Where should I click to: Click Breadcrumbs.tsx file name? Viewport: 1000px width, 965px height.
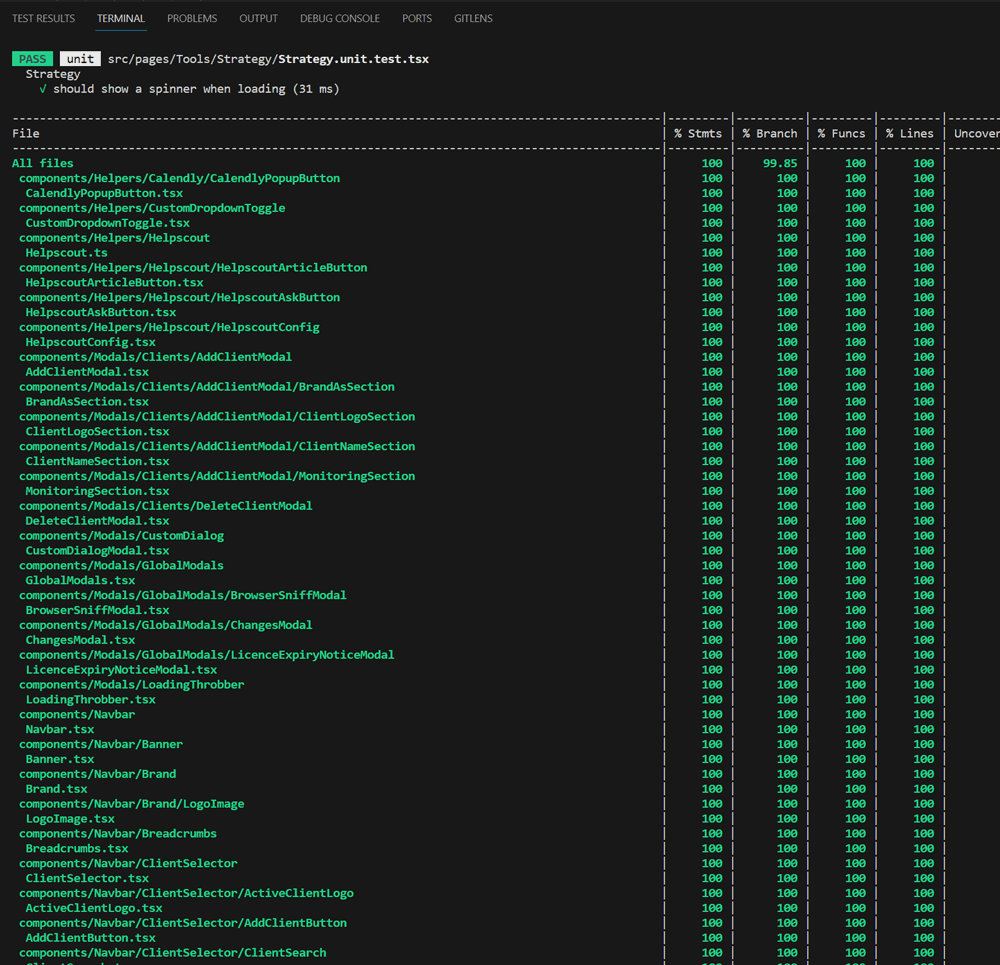click(x=77, y=848)
